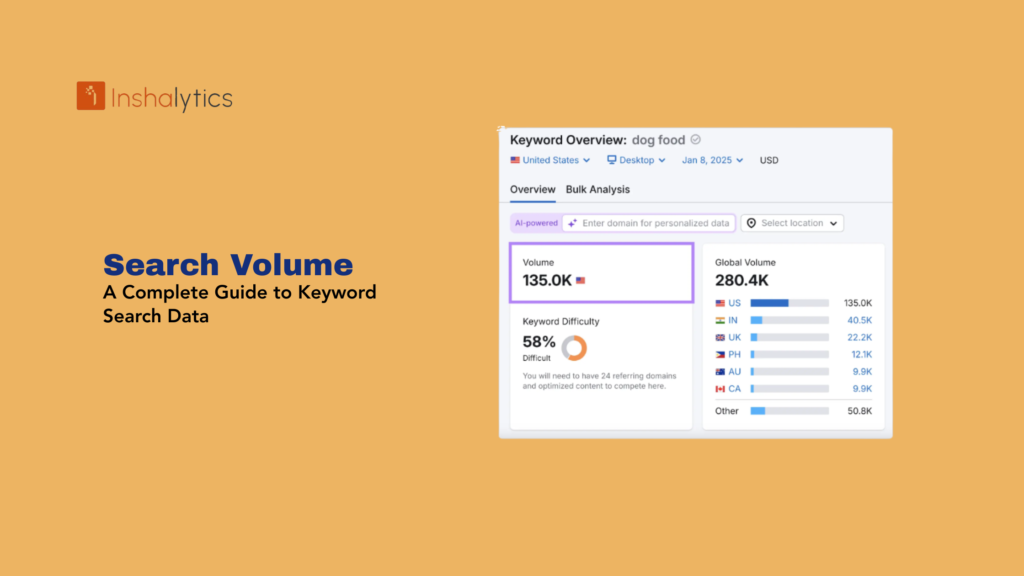Open the United States location dropdown
This screenshot has height=576, width=1024.
point(550,160)
